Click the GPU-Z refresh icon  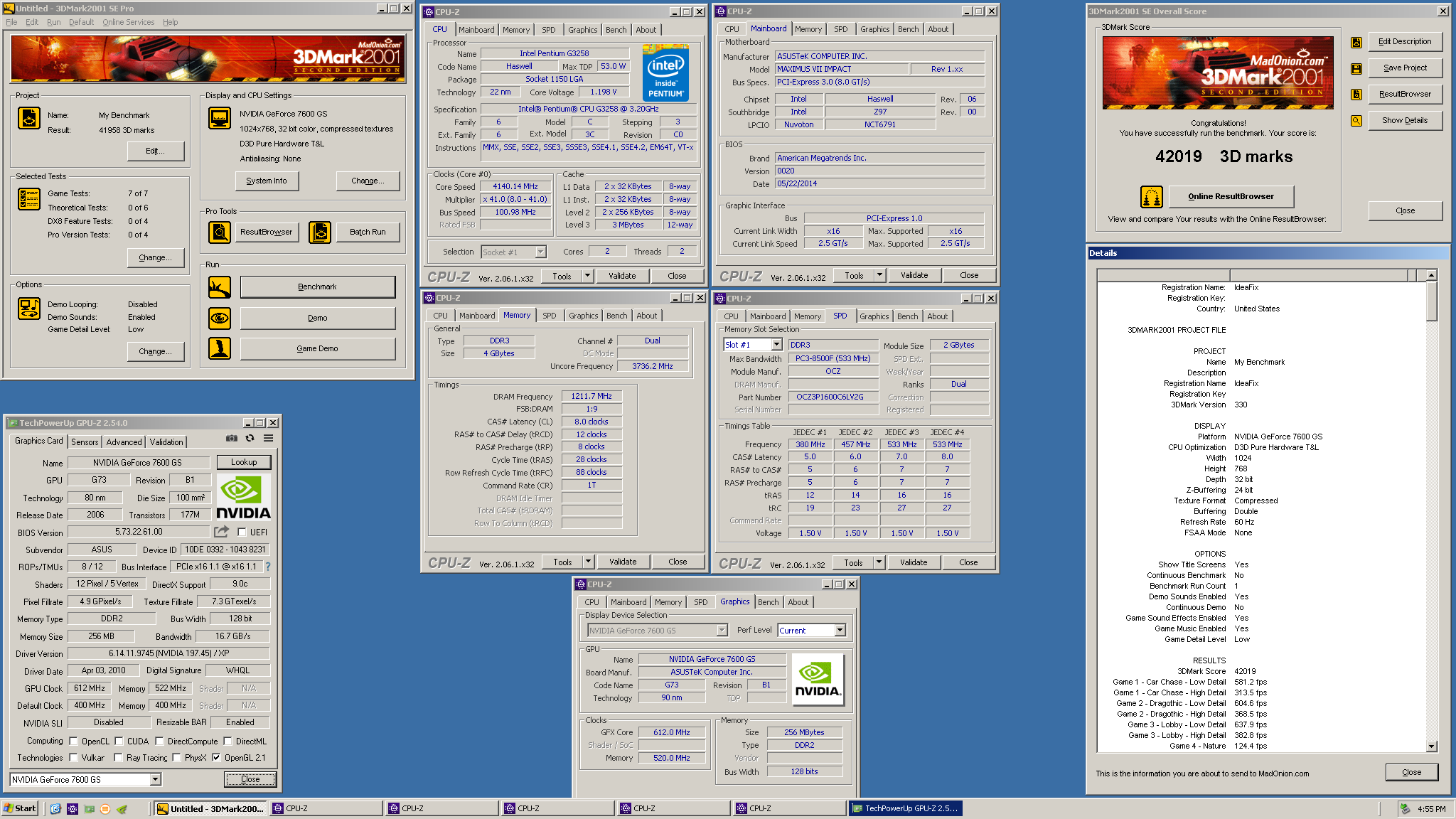(250, 439)
